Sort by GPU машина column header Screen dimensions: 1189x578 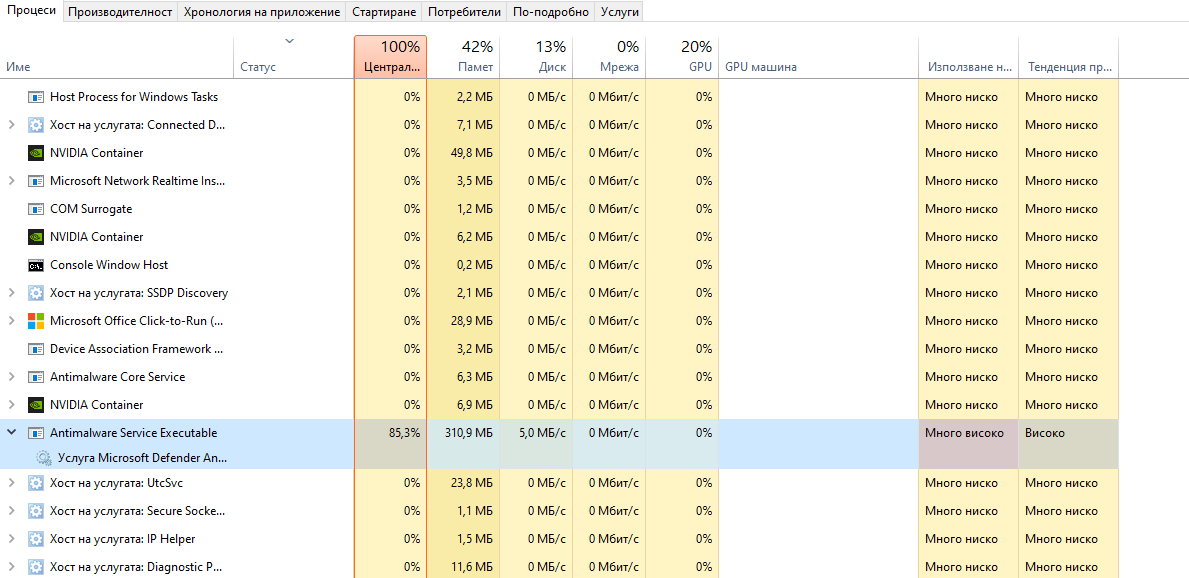click(x=818, y=56)
